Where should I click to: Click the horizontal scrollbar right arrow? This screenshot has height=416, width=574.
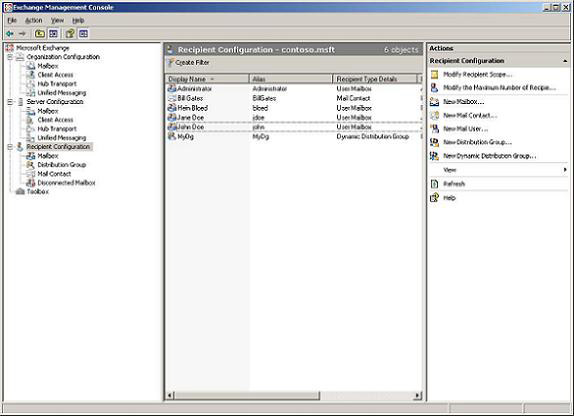(418, 395)
